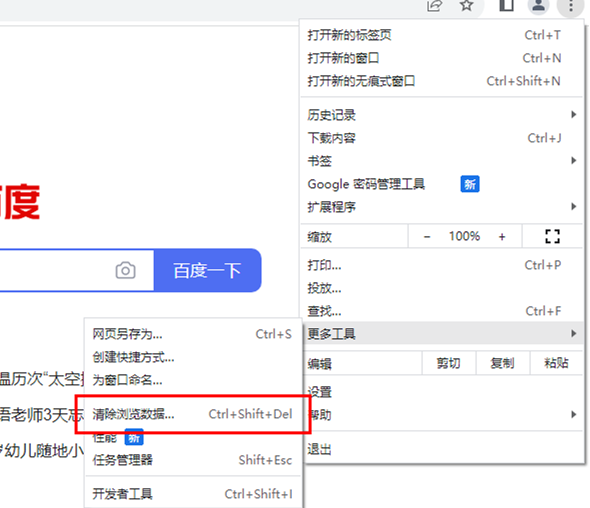Click the 粘贴 edit button

(x=556, y=363)
